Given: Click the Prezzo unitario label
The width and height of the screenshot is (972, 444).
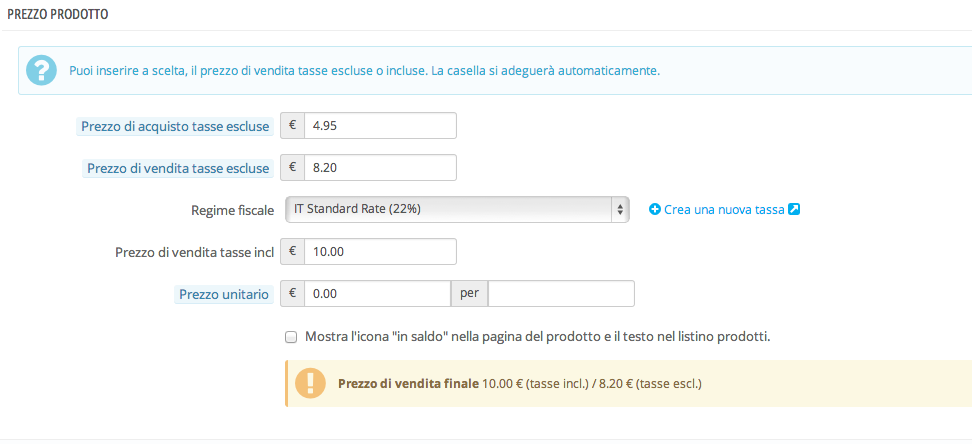Looking at the screenshot, I should click(x=223, y=294).
